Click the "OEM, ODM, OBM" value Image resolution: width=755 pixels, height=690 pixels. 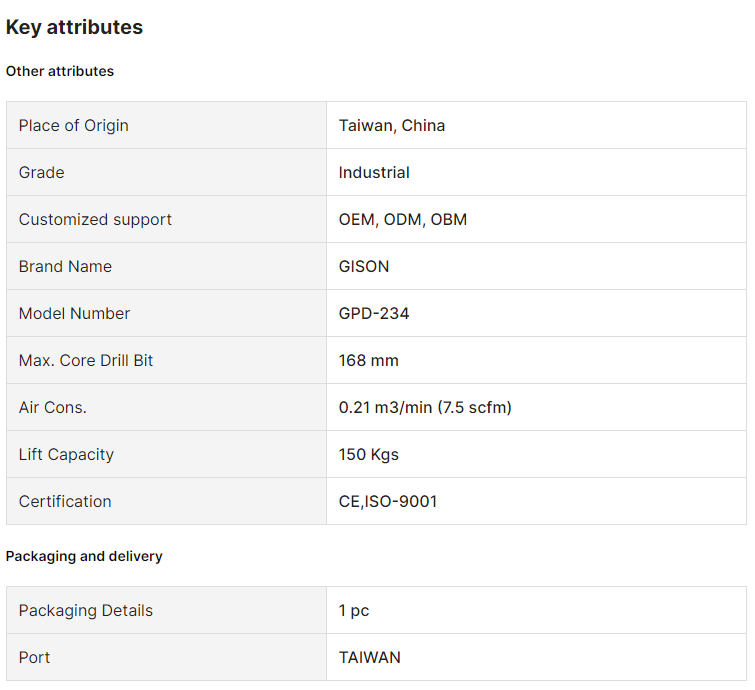click(x=403, y=219)
